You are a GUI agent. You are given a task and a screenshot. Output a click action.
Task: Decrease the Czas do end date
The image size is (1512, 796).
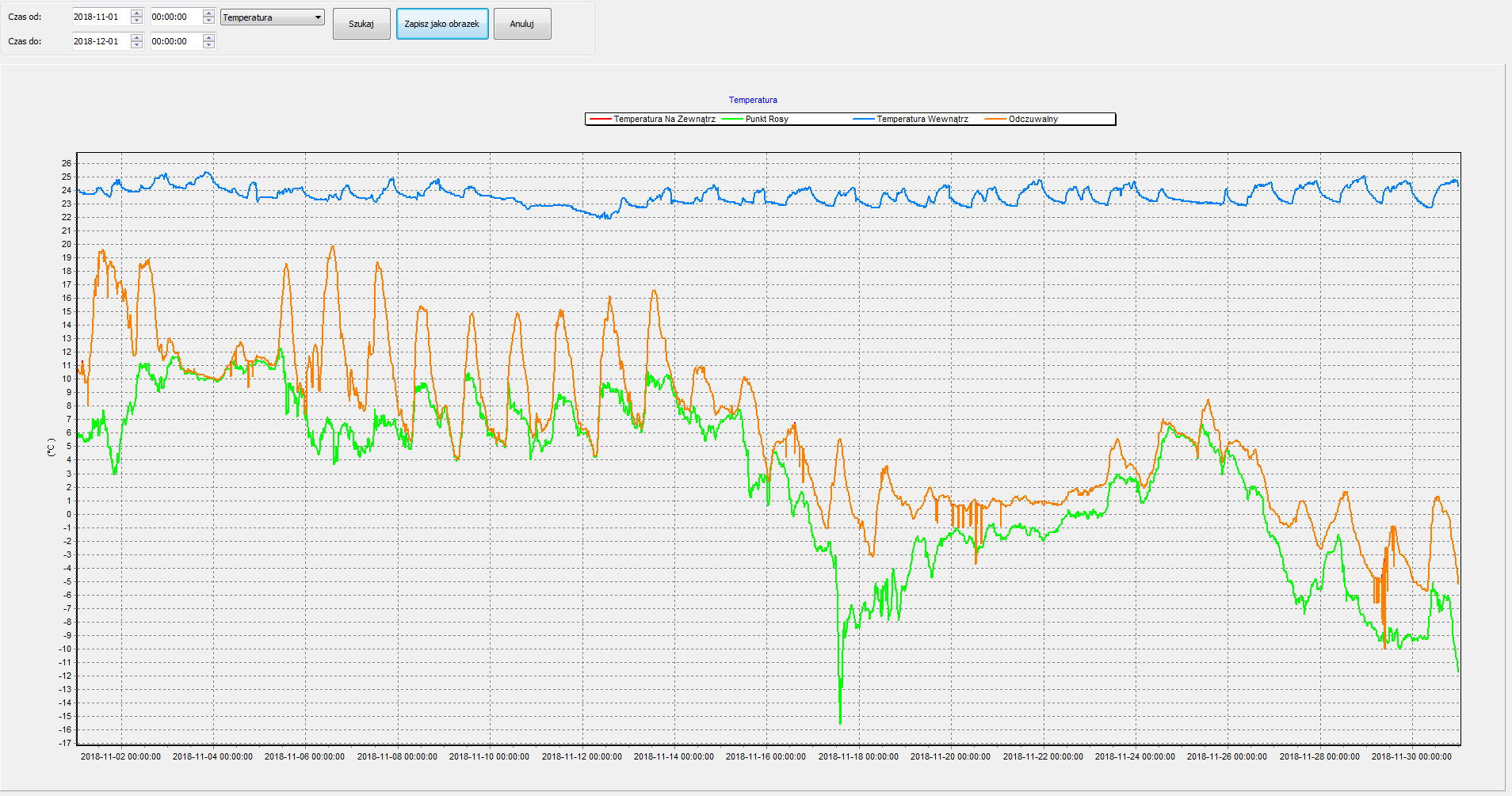click(x=136, y=45)
